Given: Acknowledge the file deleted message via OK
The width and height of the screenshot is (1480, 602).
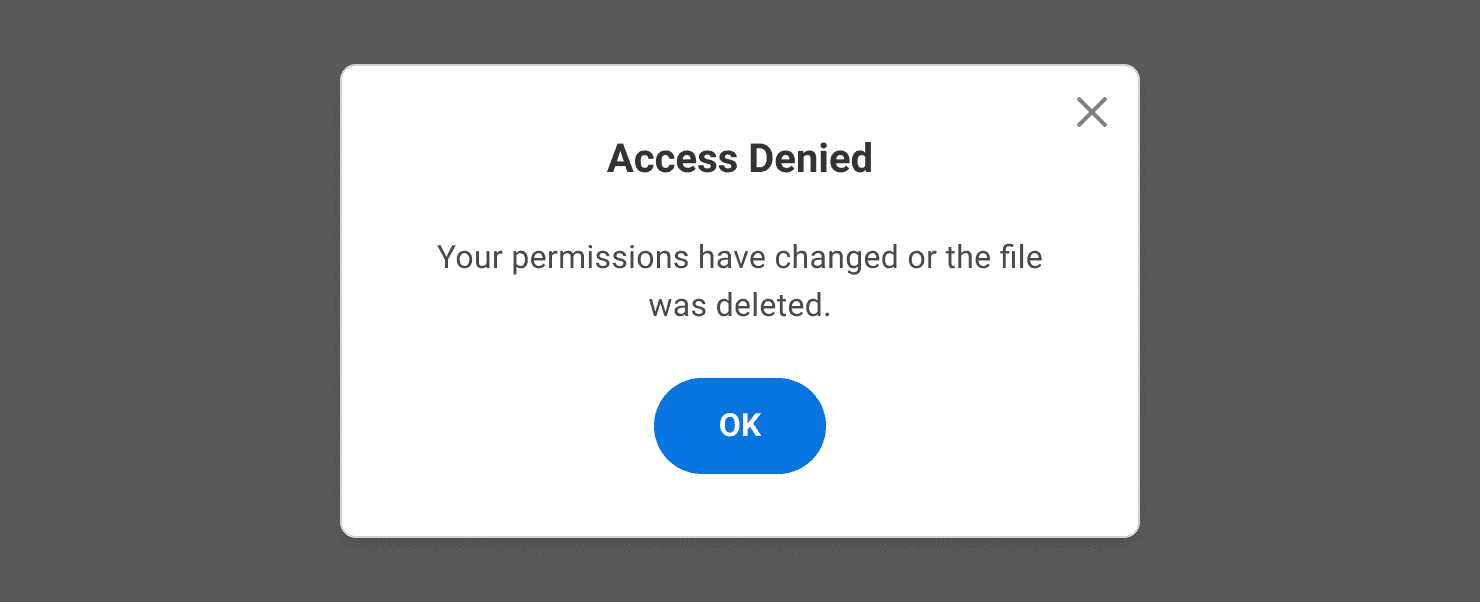Looking at the screenshot, I should point(740,426).
